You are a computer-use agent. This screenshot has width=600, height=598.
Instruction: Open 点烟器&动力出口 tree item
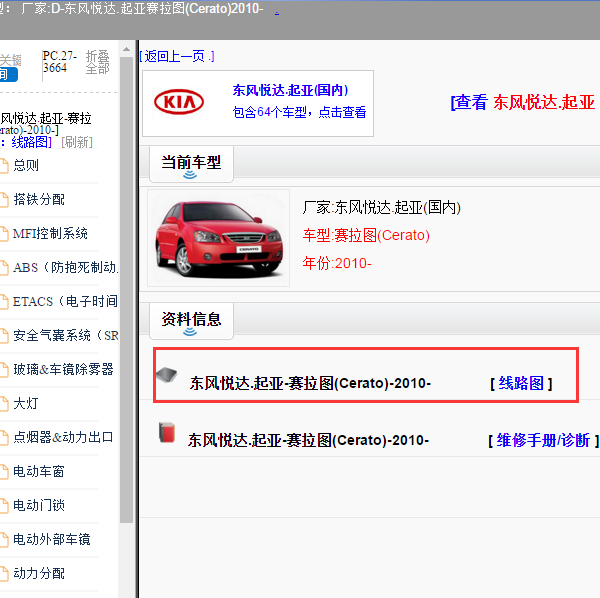pos(63,437)
